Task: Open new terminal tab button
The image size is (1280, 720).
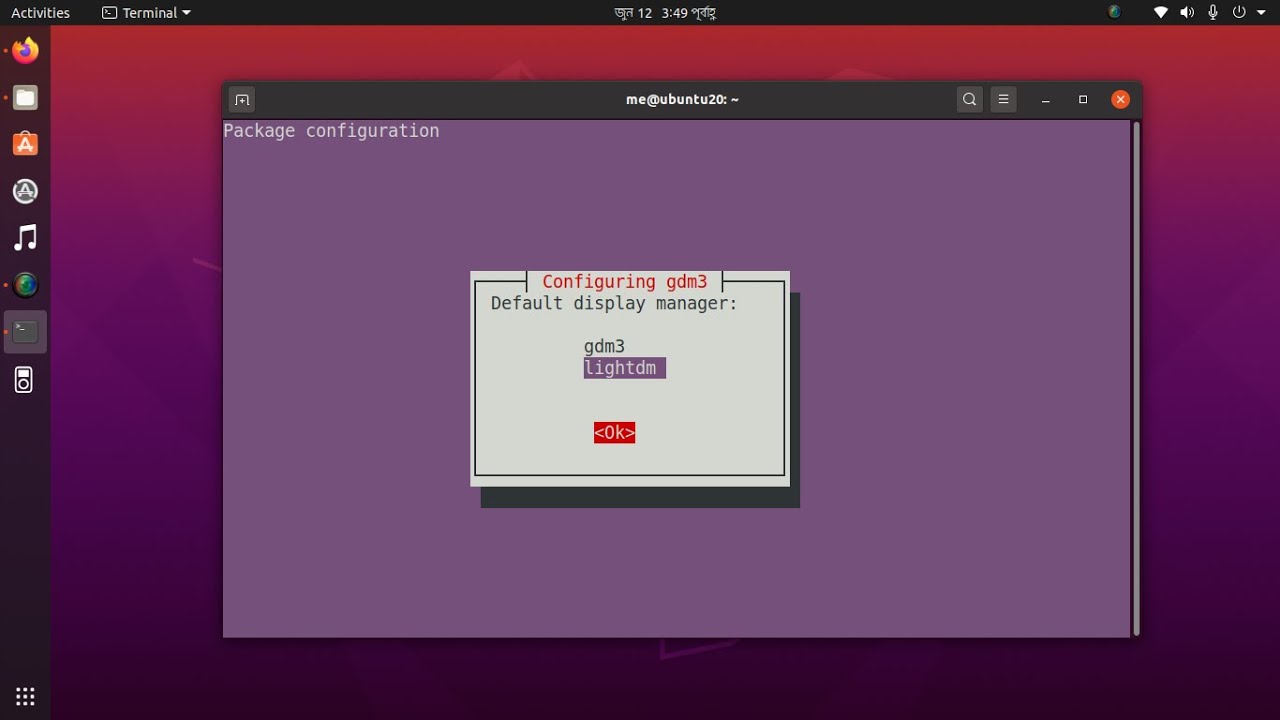Action: point(241,99)
